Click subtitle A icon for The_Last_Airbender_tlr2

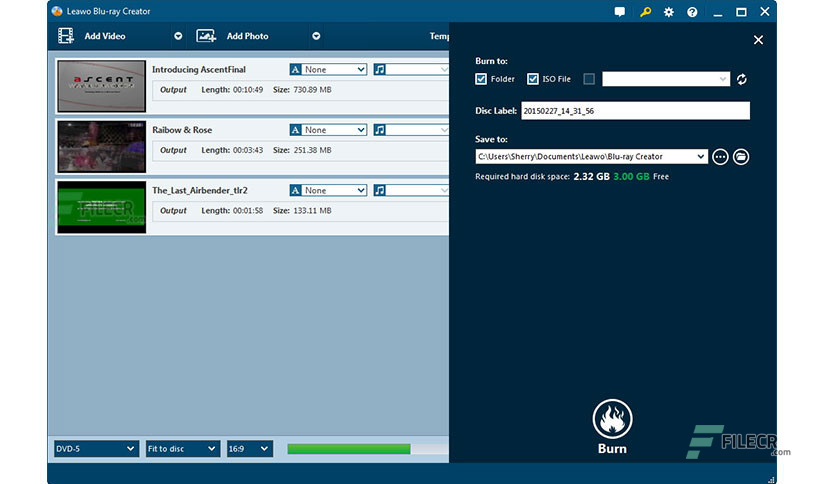295,190
